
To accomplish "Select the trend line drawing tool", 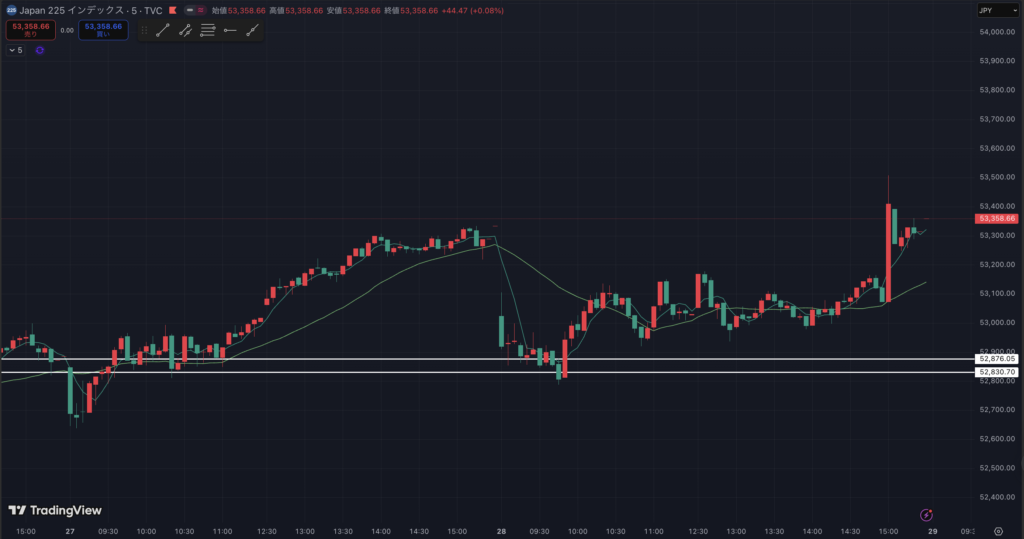I will click(x=162, y=31).
